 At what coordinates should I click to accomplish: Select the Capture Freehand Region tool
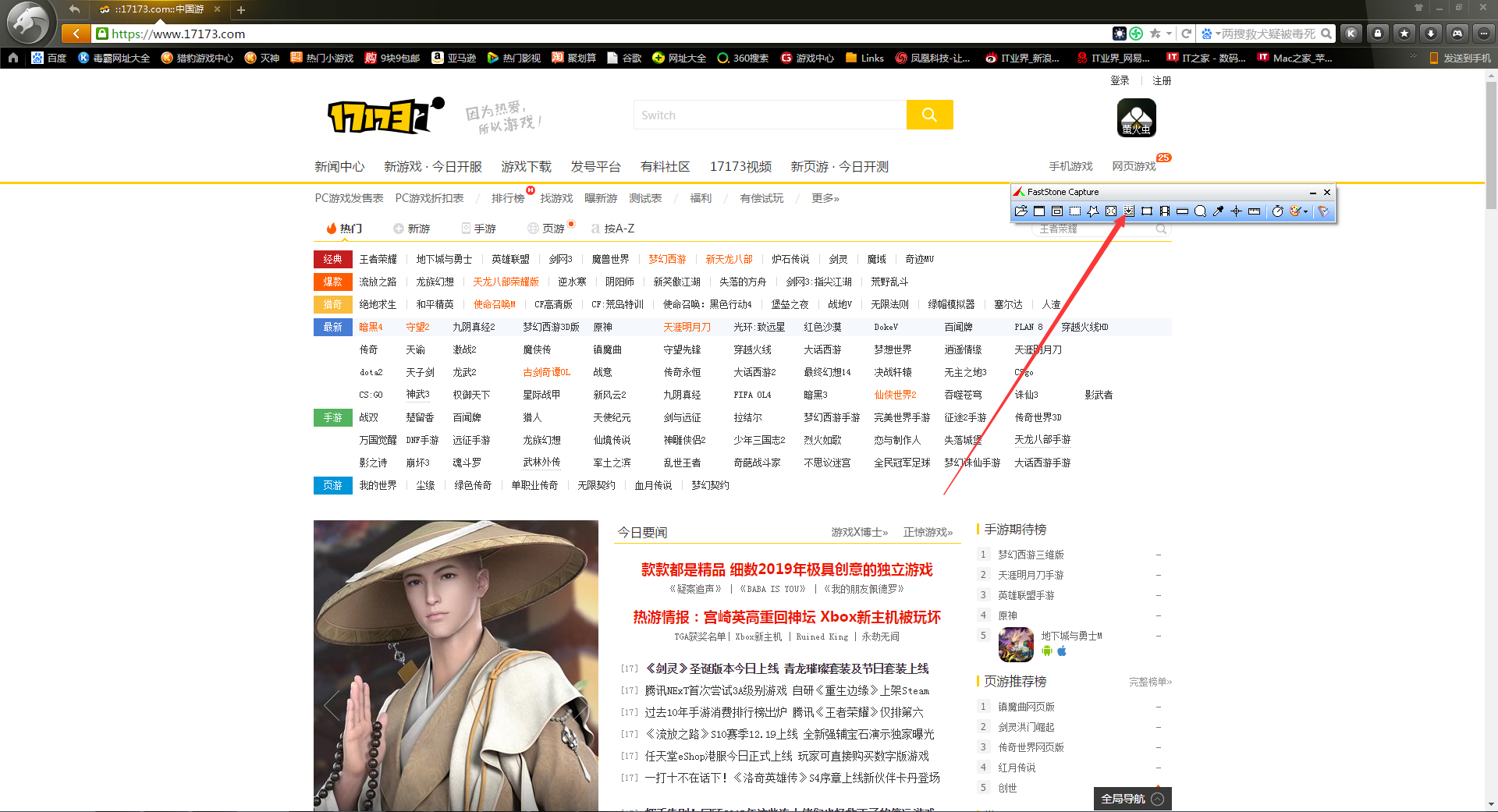pyautogui.click(x=1094, y=211)
